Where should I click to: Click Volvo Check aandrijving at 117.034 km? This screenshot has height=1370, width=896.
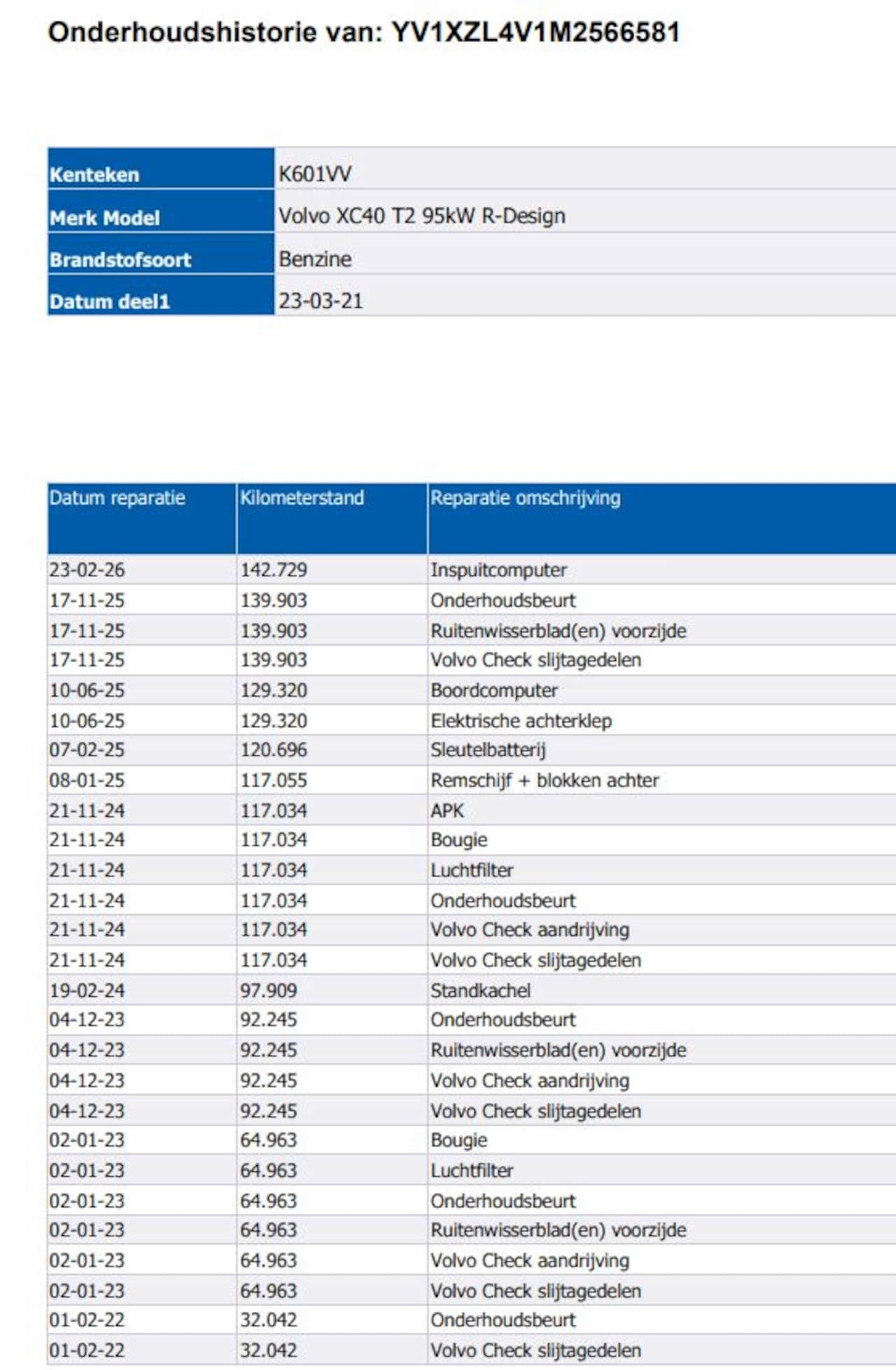(x=530, y=930)
